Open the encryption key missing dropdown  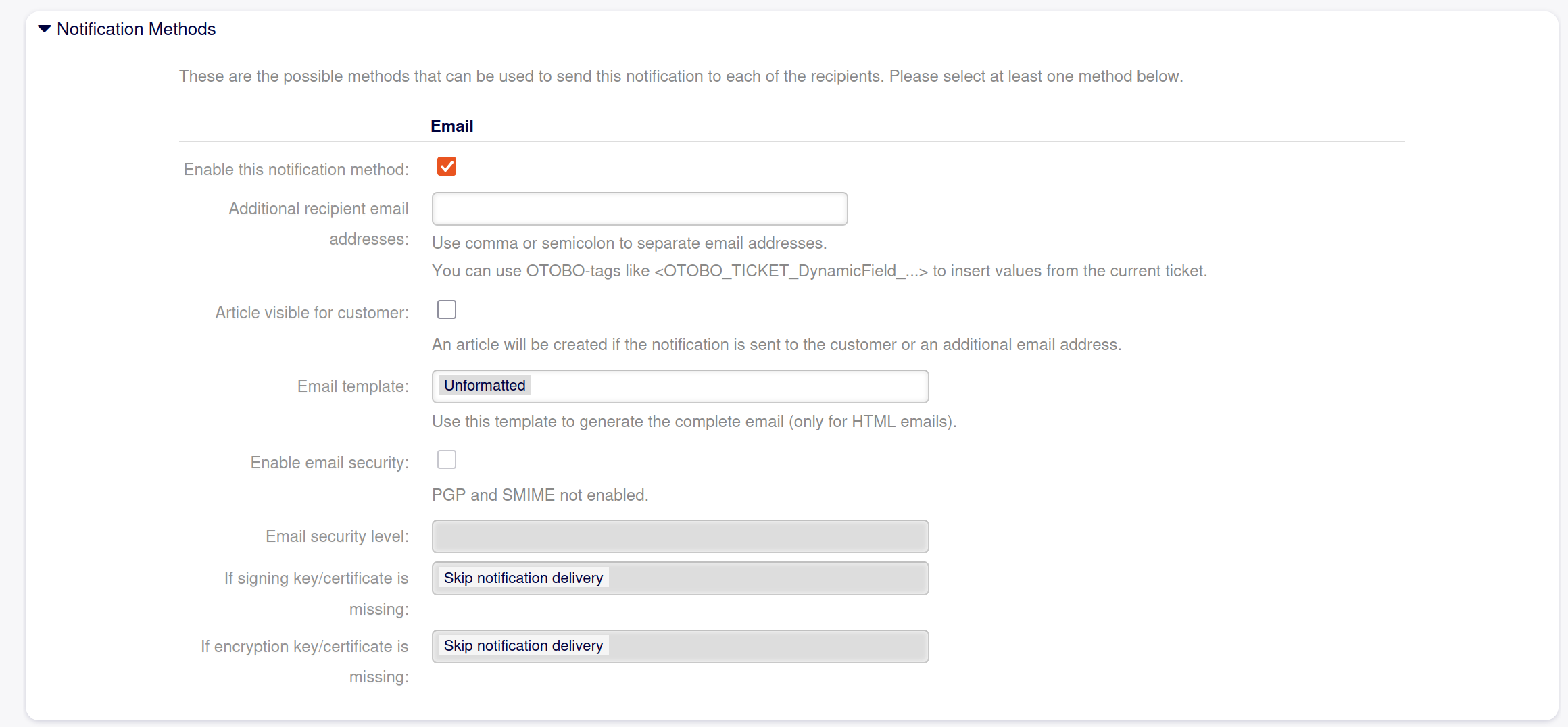pyautogui.click(x=764, y=647)
